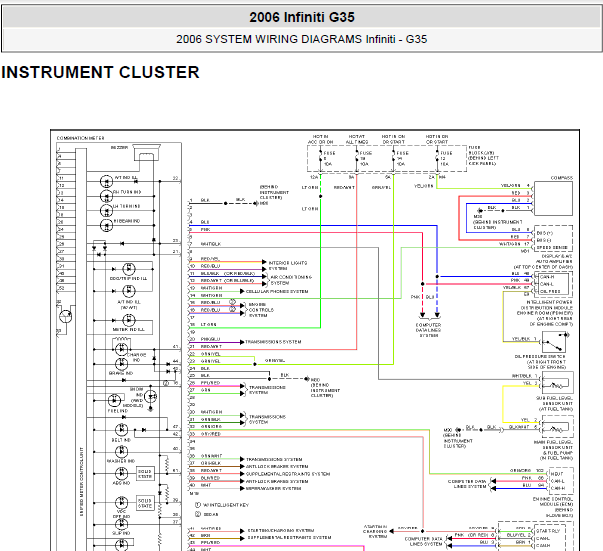Click the "INSTRUMENT CLUSTER" section heading
This screenshot has height=551, width=603.
100,72
